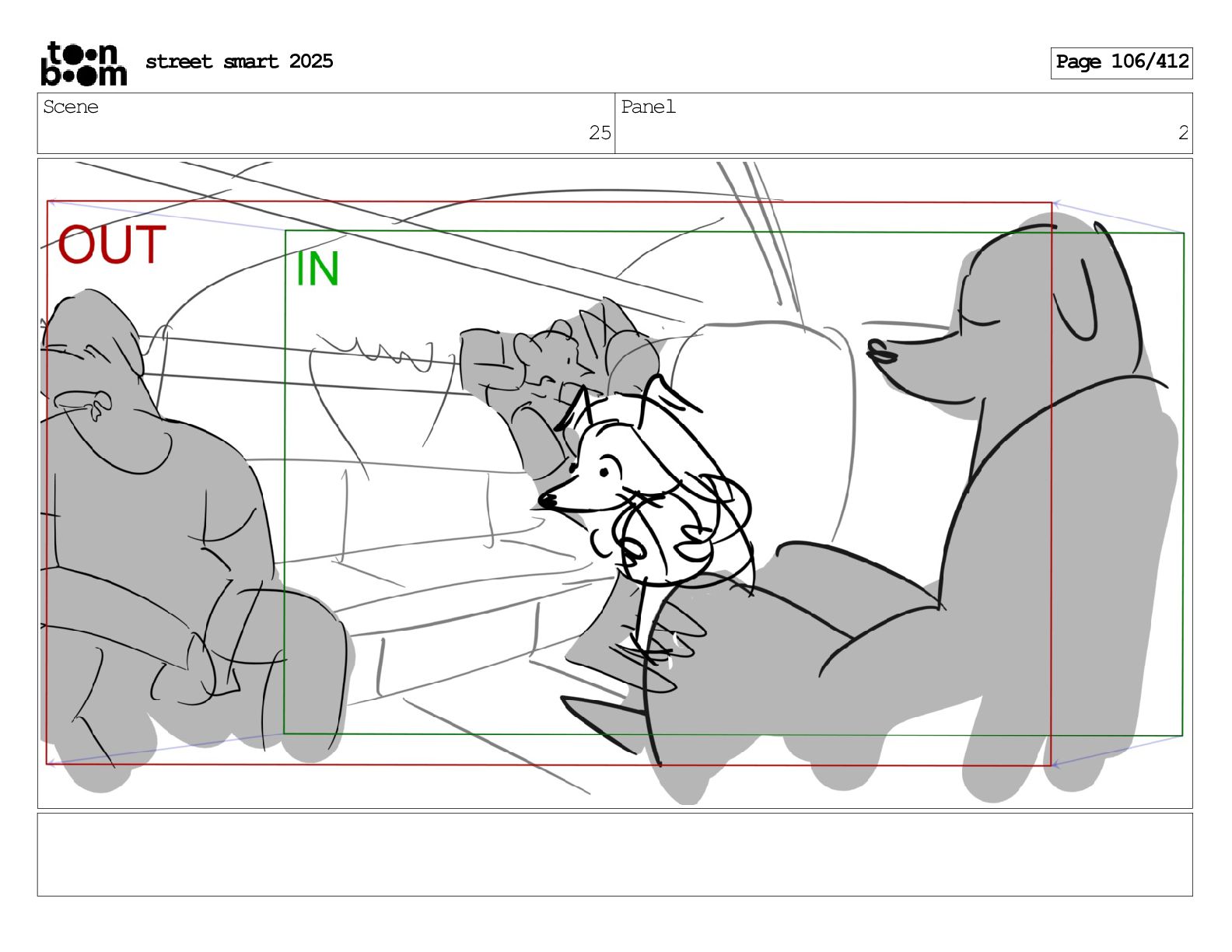Click the empty notes box below the panel
Viewport: 1232px width, 952px height.
click(614, 855)
